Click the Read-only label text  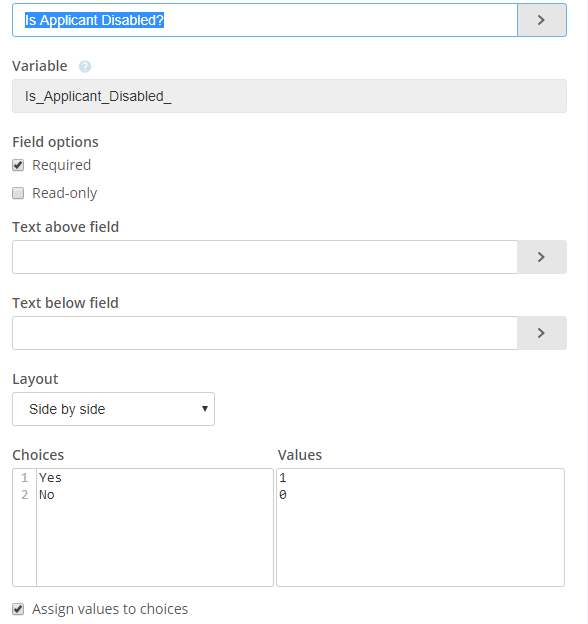(x=64, y=193)
